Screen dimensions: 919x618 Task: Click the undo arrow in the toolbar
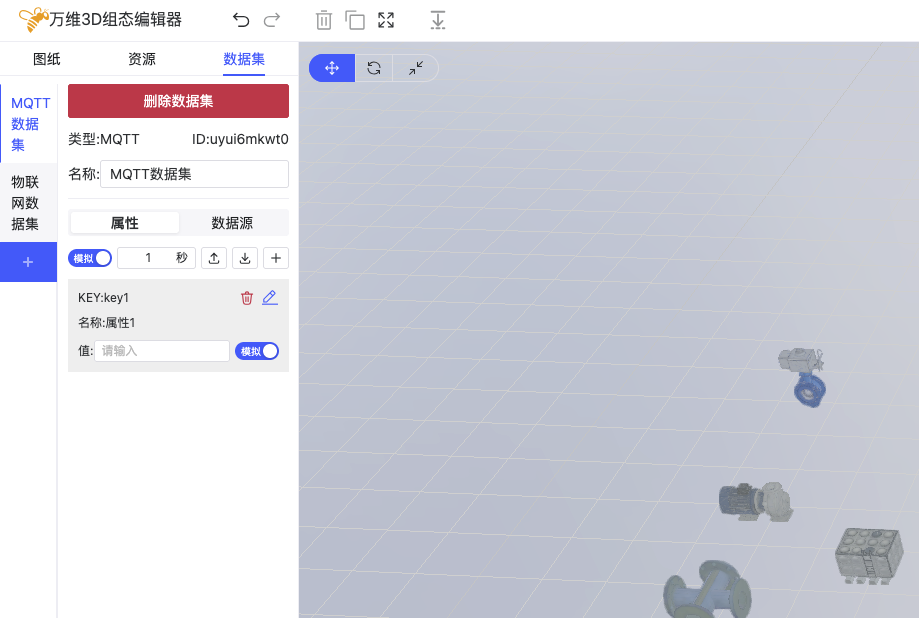coord(241,20)
